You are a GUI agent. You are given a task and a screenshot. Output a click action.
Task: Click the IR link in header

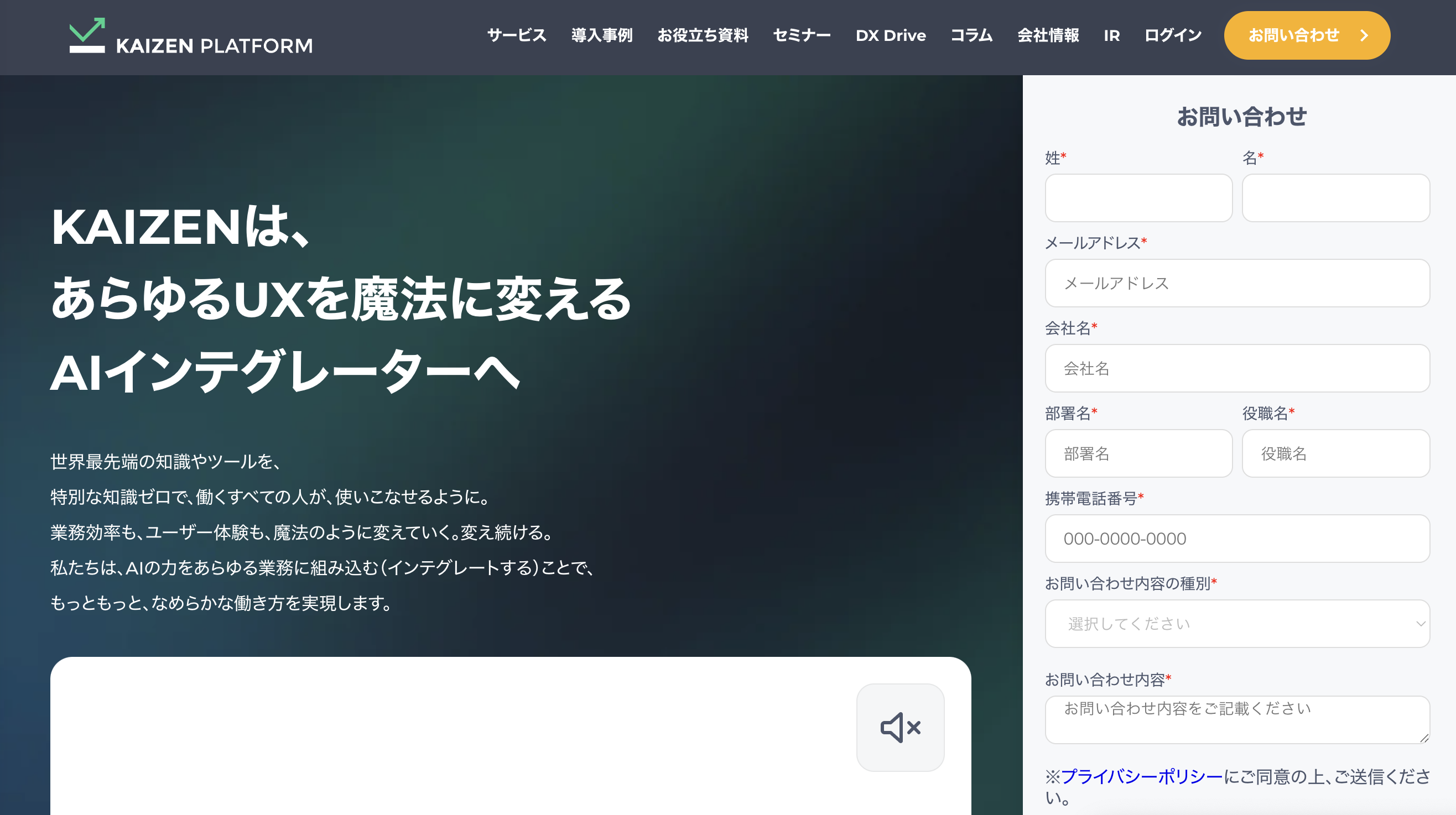coord(1111,35)
